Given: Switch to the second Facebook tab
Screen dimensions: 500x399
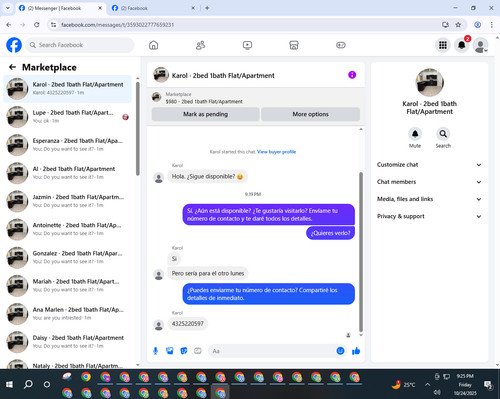Looking at the screenshot, I should (x=153, y=8).
